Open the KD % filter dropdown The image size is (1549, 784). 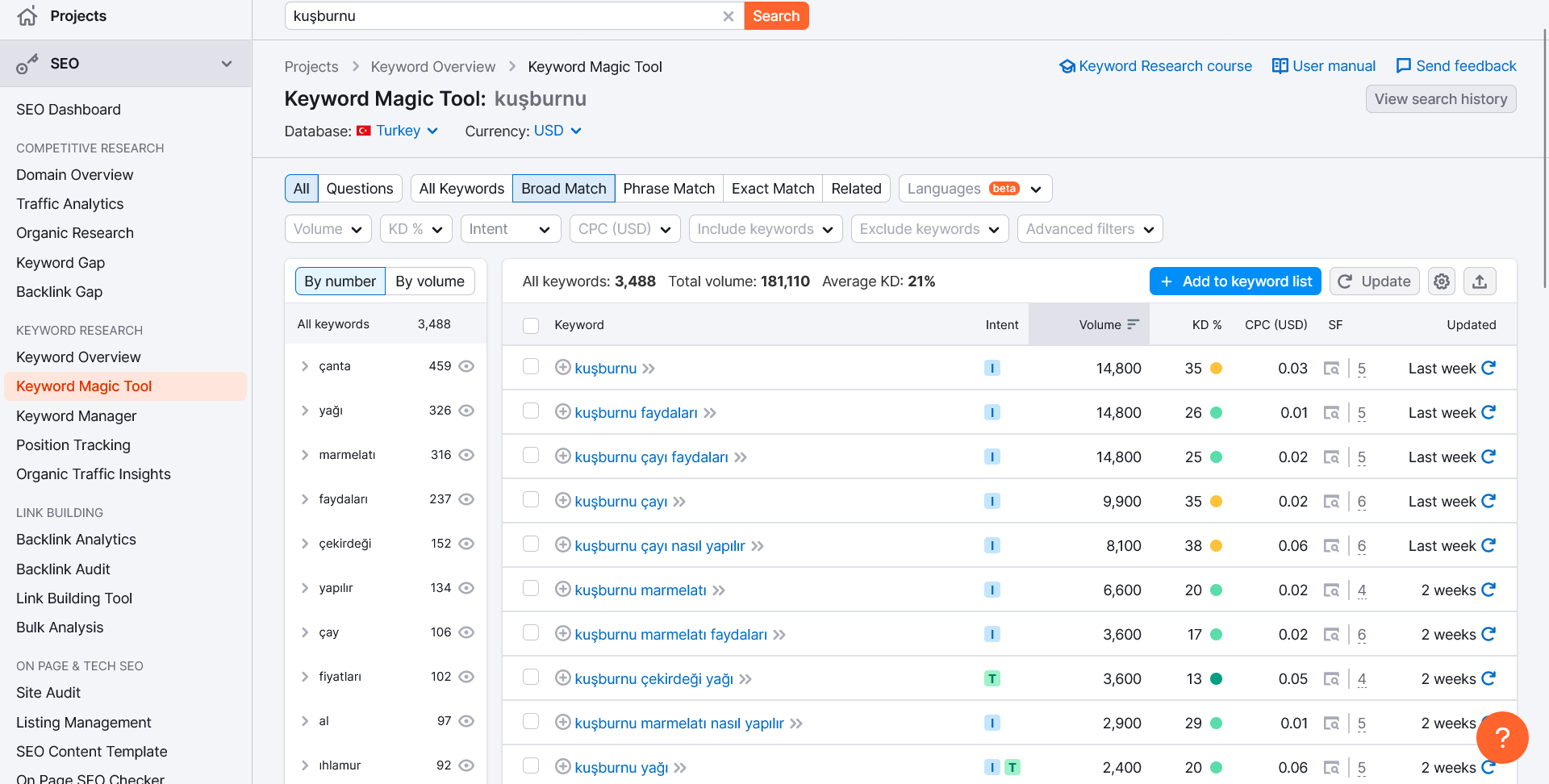pos(416,229)
